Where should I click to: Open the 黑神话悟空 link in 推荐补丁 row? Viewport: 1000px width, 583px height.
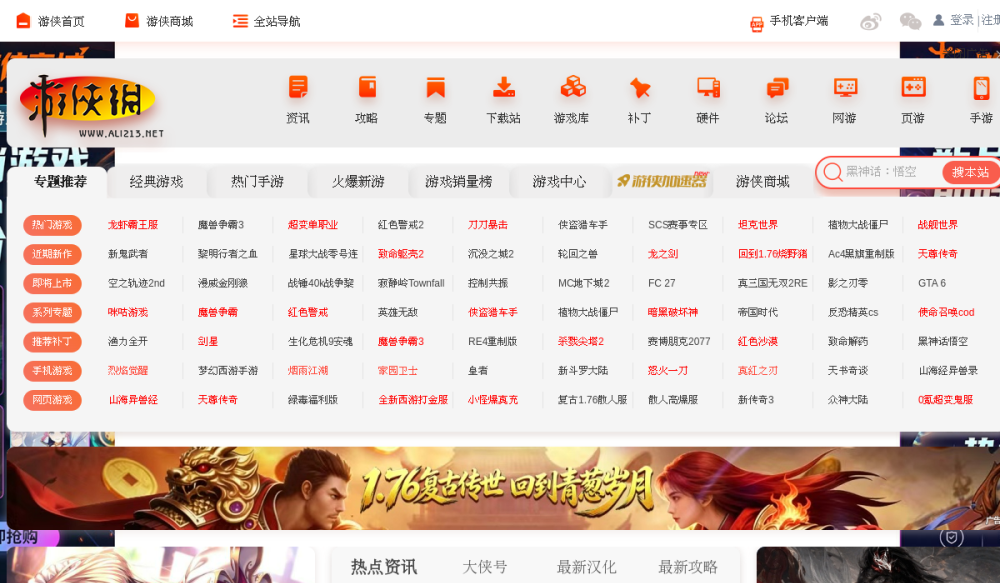click(x=943, y=342)
